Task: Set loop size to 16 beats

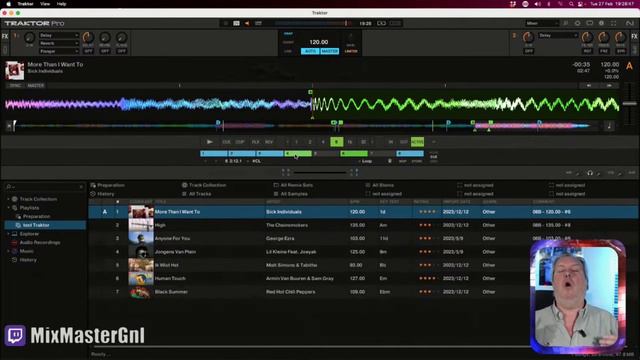Action: 350,142
